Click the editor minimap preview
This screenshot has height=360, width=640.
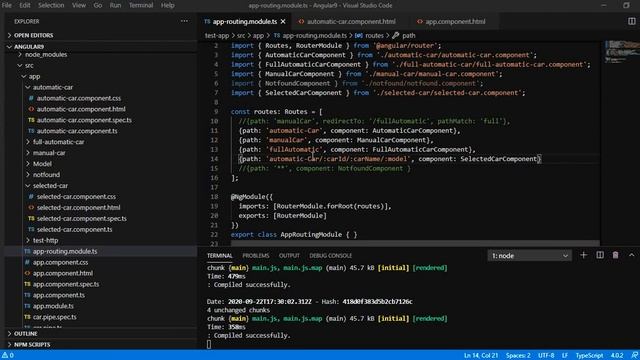pyautogui.click(x=621, y=51)
